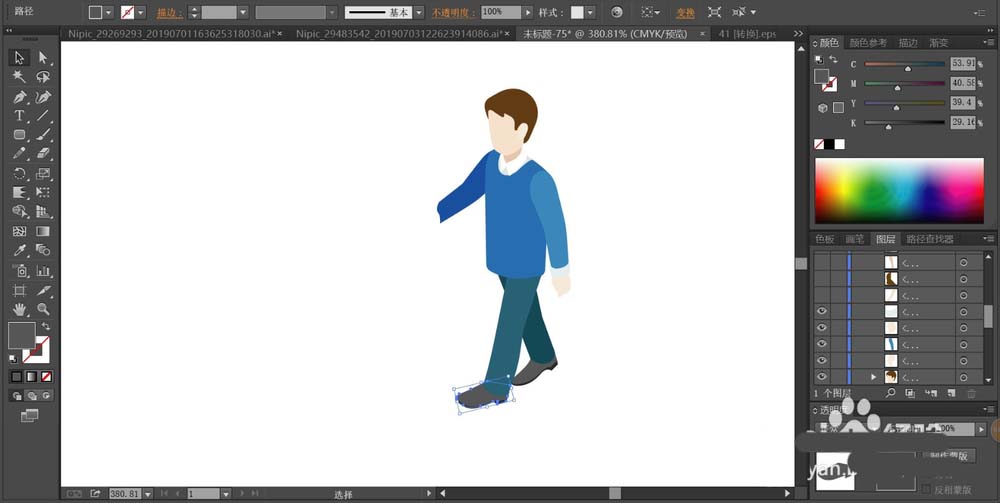Select the Hand tool
The image size is (1000, 503).
[x=19, y=309]
